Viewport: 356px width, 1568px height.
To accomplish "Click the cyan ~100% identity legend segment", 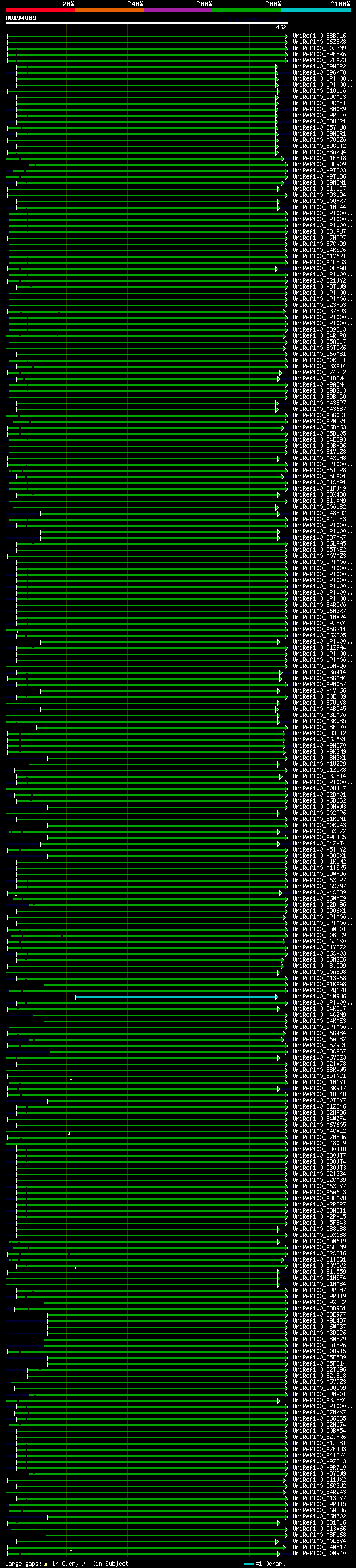I will click(x=317, y=10).
